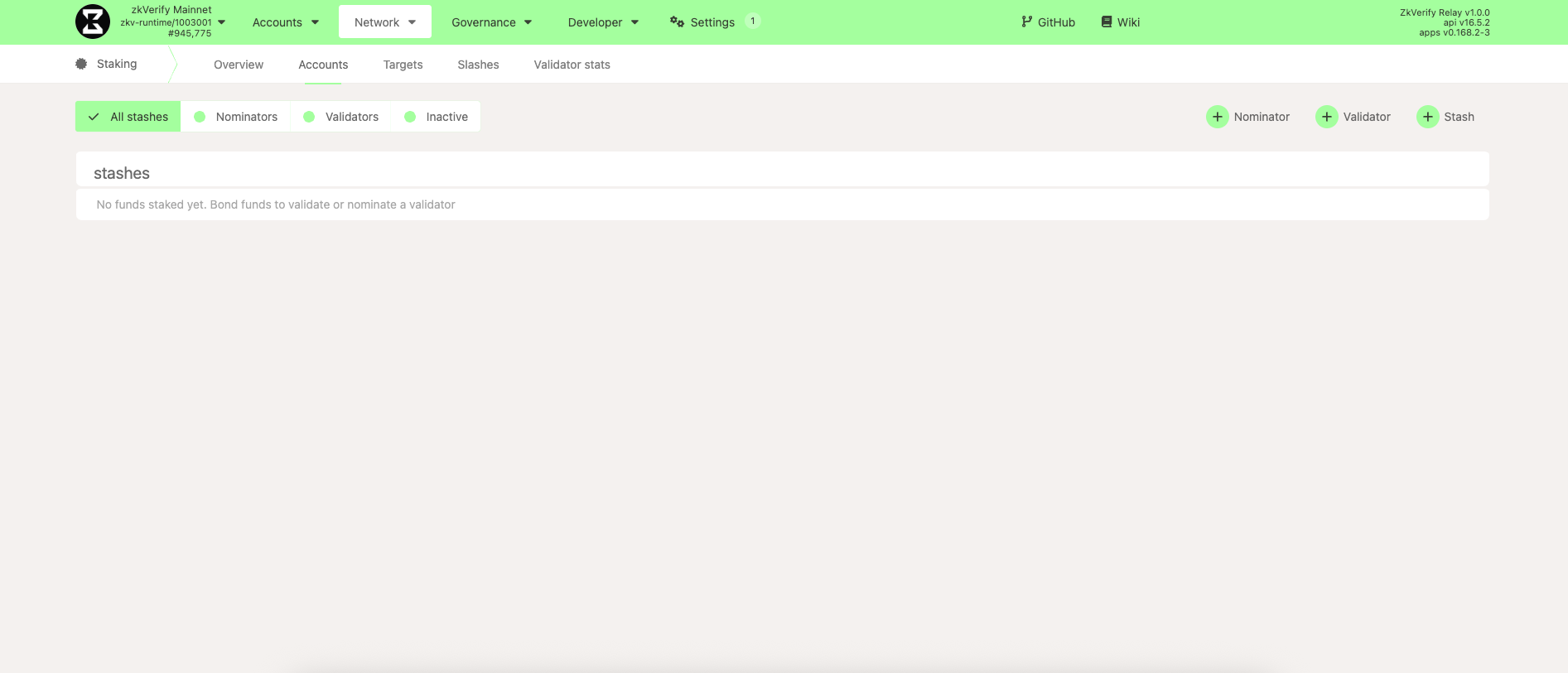Click the plus icon beside Stash
Screen dimensions: 1568x673
point(1427,117)
